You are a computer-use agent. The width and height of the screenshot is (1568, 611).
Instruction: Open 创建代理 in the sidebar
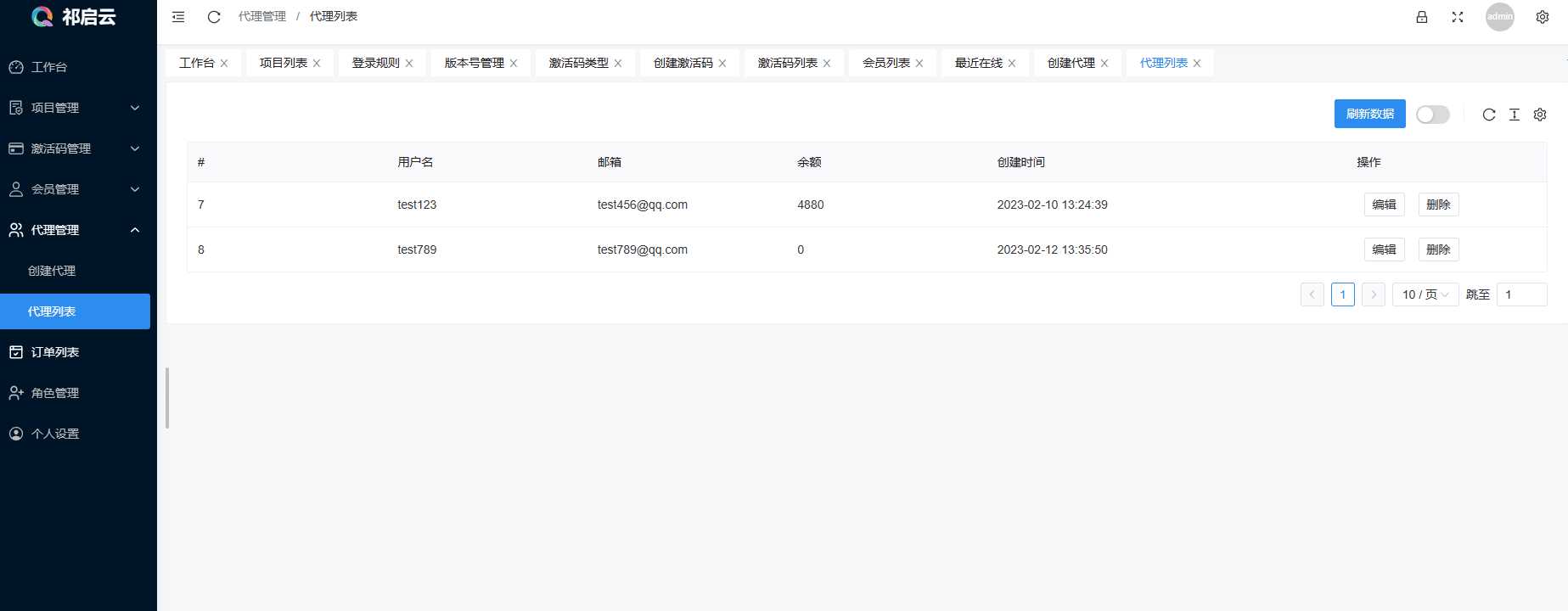point(52,271)
